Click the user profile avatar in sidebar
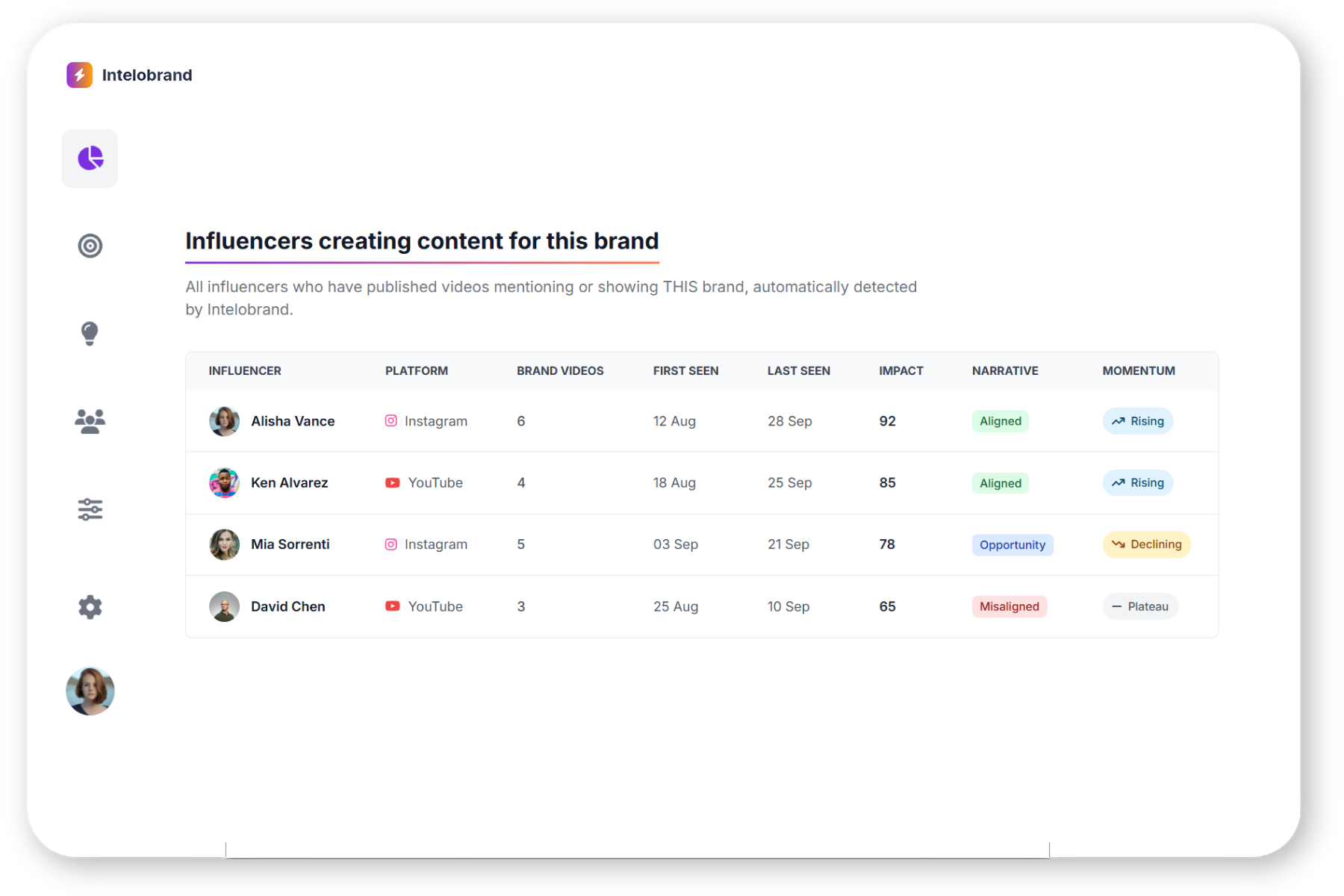The height and width of the screenshot is (896, 1344). click(90, 691)
